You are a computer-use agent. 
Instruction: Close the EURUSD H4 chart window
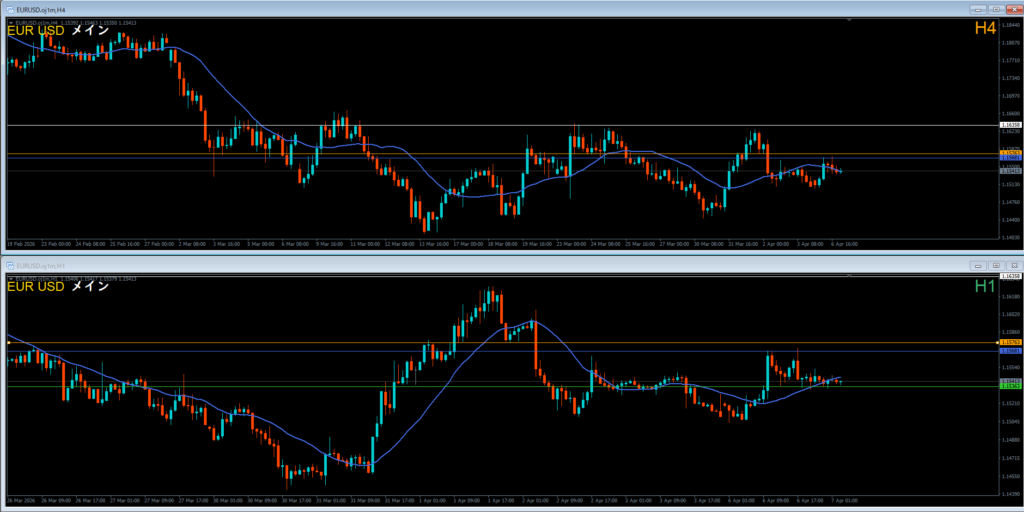(1013, 10)
